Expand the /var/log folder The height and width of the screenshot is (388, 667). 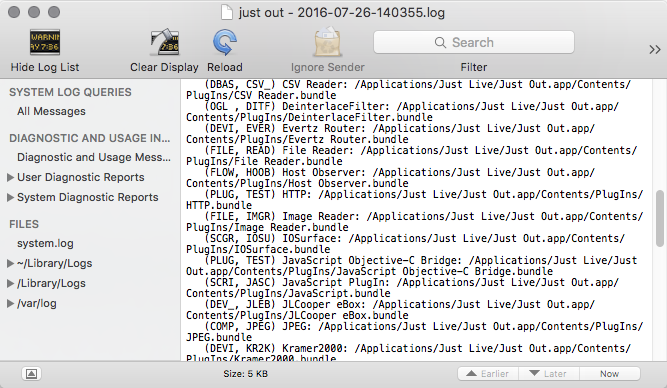coord(11,303)
